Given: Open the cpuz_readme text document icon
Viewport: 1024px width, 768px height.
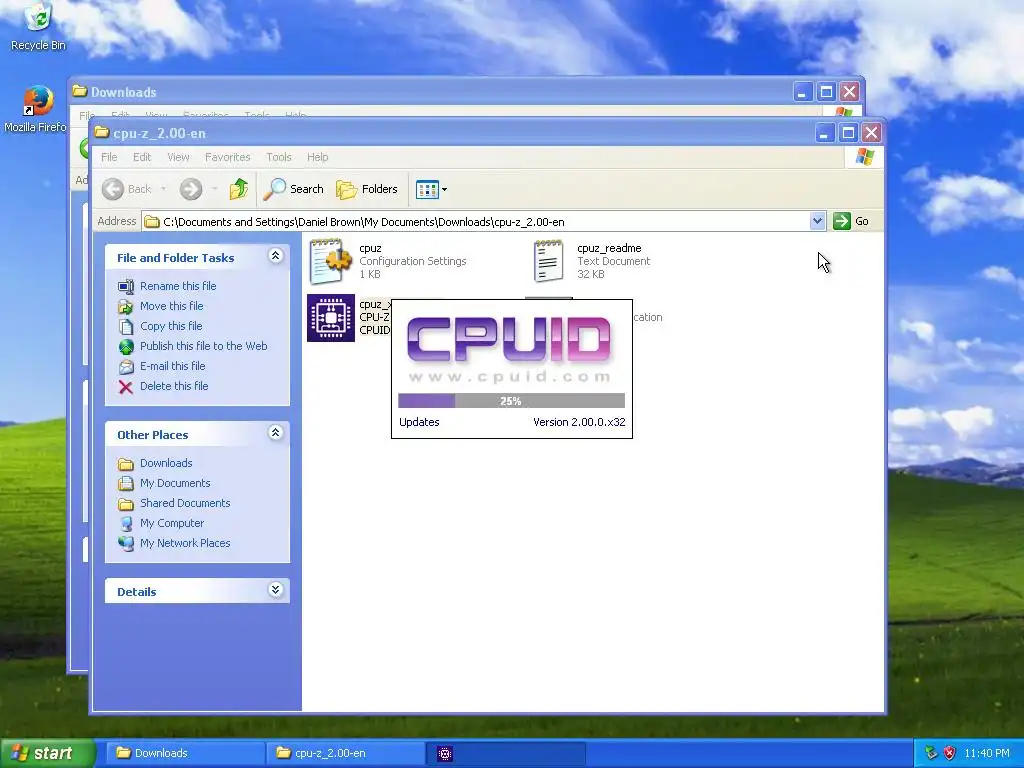Looking at the screenshot, I should (x=549, y=261).
